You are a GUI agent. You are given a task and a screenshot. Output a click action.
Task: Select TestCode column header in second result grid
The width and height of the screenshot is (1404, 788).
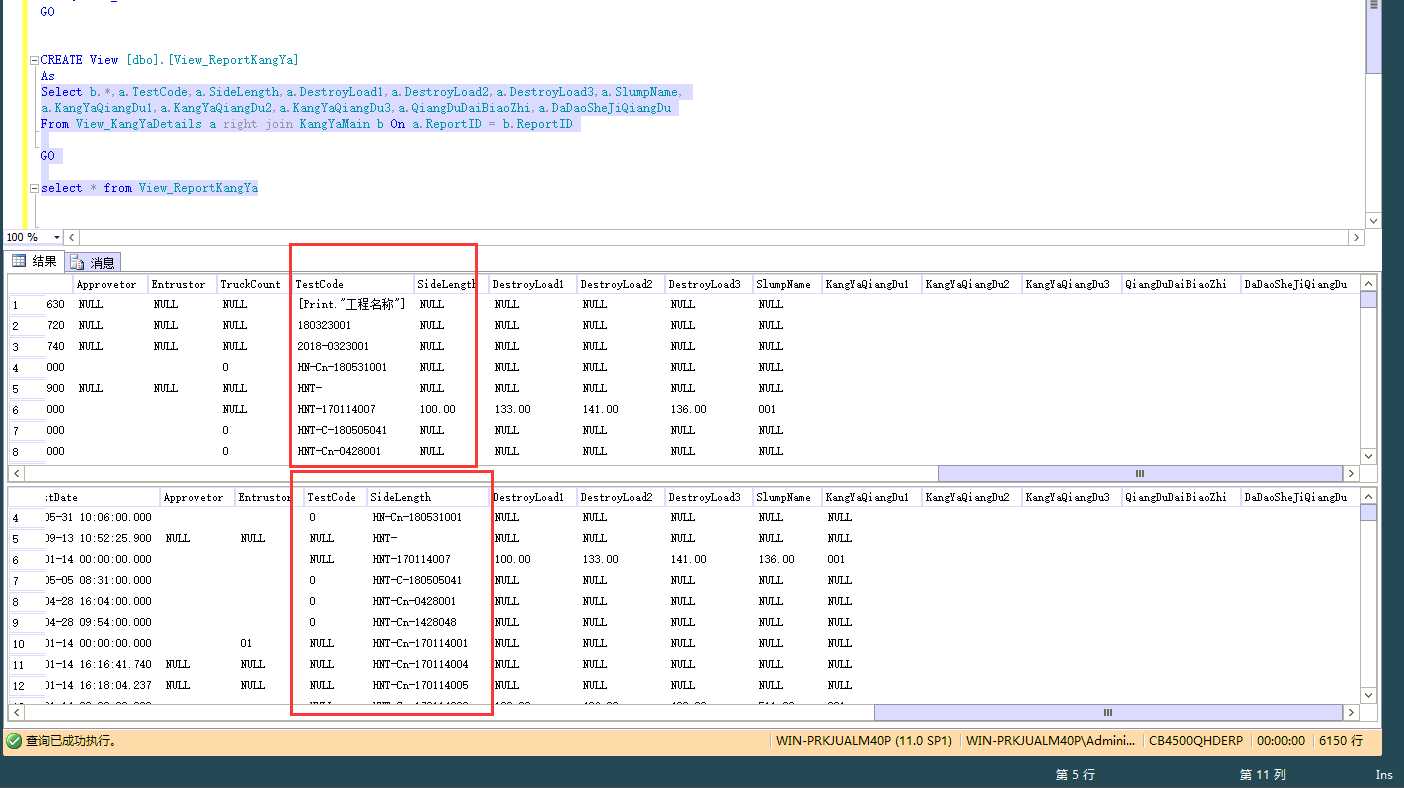[x=334, y=497]
